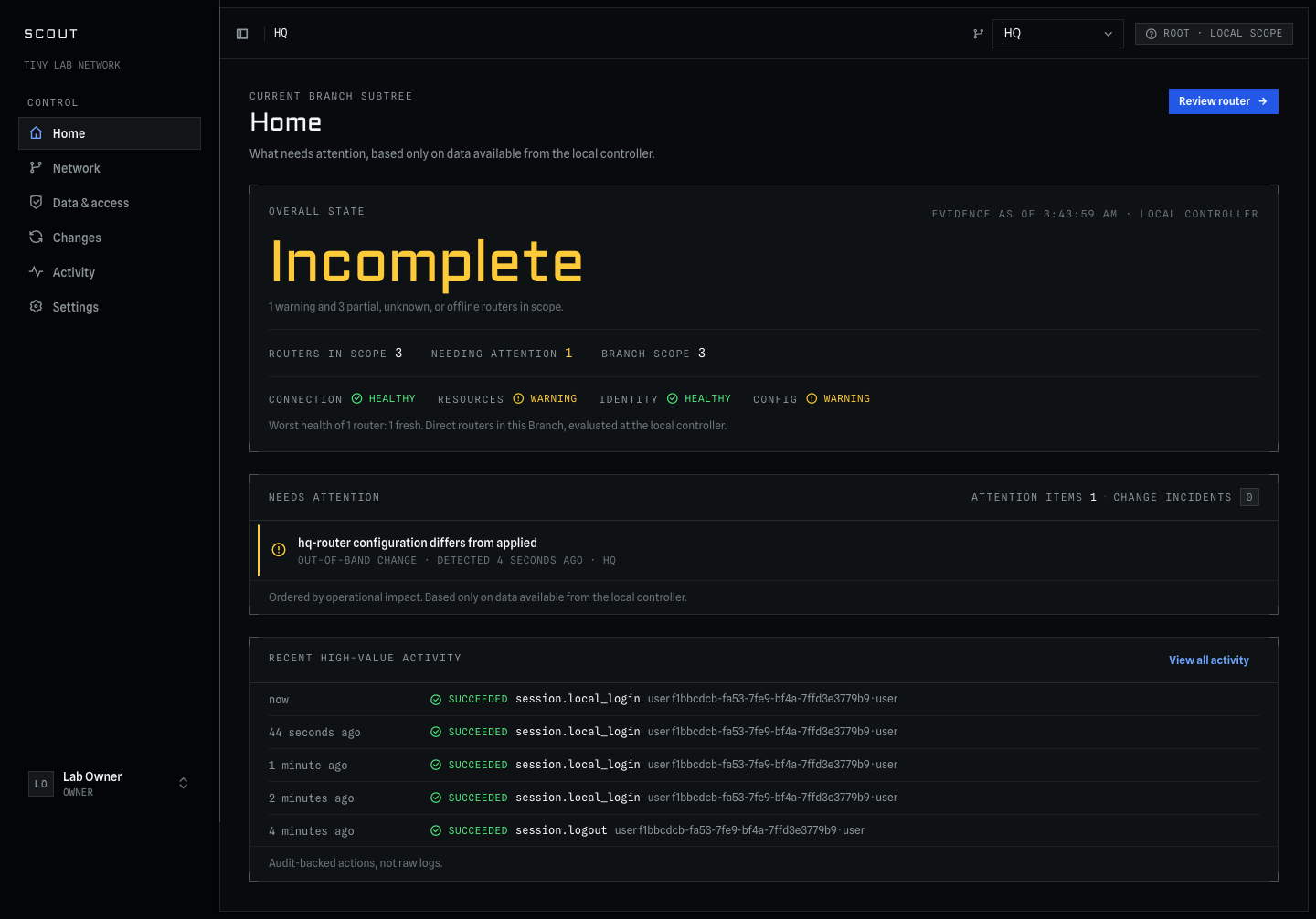Image resolution: width=1316 pixels, height=919 pixels.
Task: Click success icon in the 'now' row
Action: click(x=436, y=700)
